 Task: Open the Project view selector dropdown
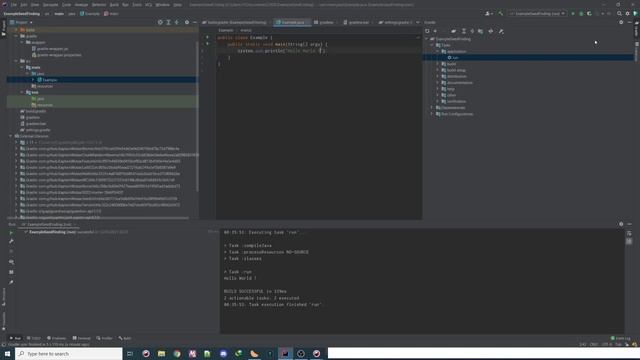(x=22, y=22)
